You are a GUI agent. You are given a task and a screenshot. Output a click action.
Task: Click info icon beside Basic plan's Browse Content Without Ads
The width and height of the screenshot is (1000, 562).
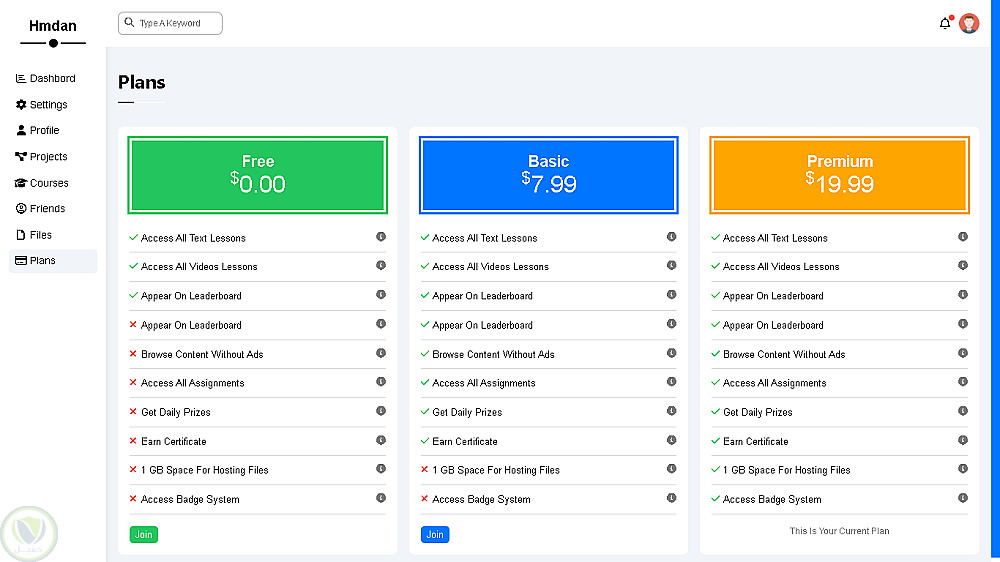(x=672, y=353)
